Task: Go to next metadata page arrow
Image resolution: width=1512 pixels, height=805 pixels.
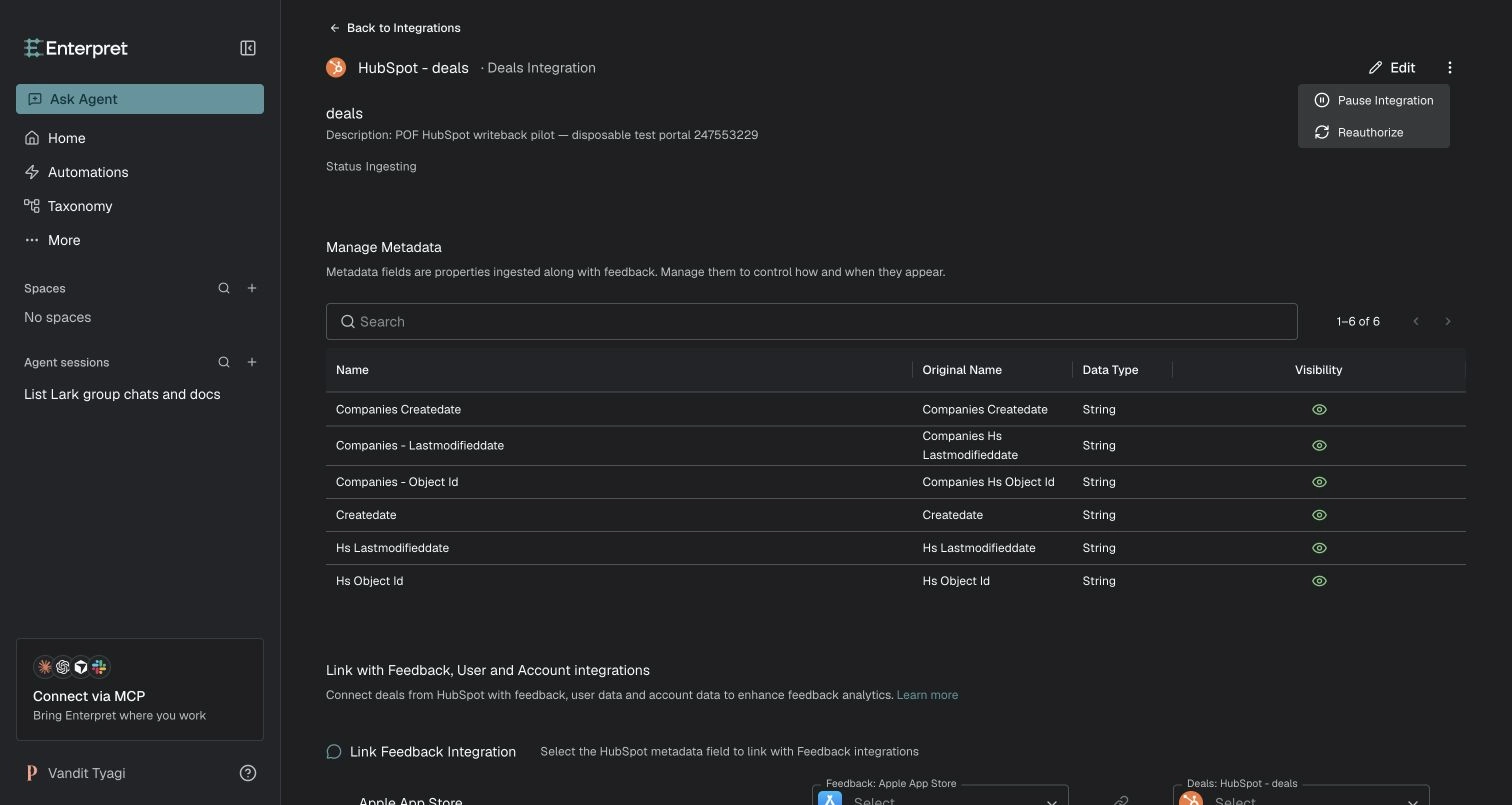Action: pos(1447,321)
